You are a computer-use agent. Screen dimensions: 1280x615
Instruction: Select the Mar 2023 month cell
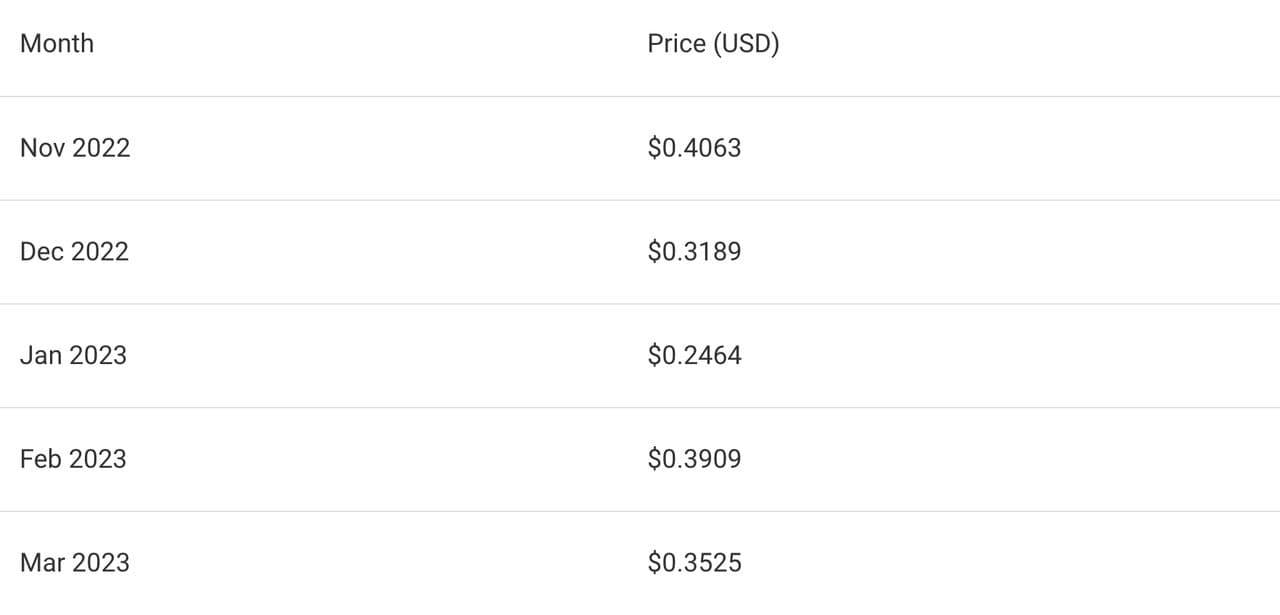click(75, 563)
